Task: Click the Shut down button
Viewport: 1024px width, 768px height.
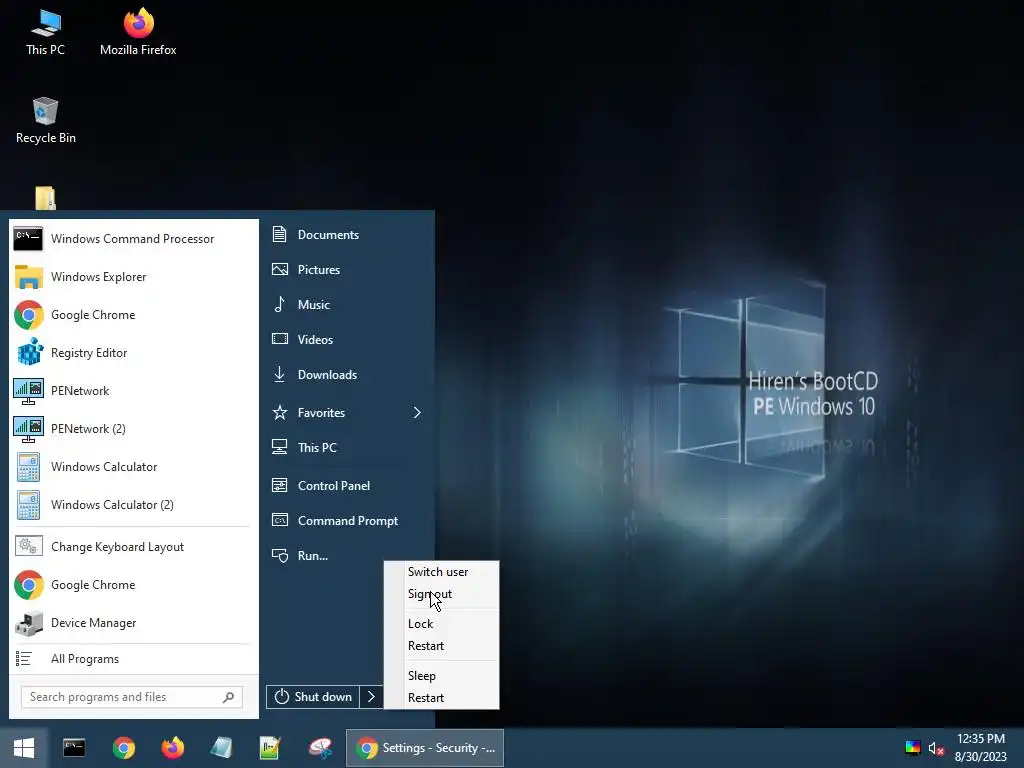Action: (x=313, y=697)
